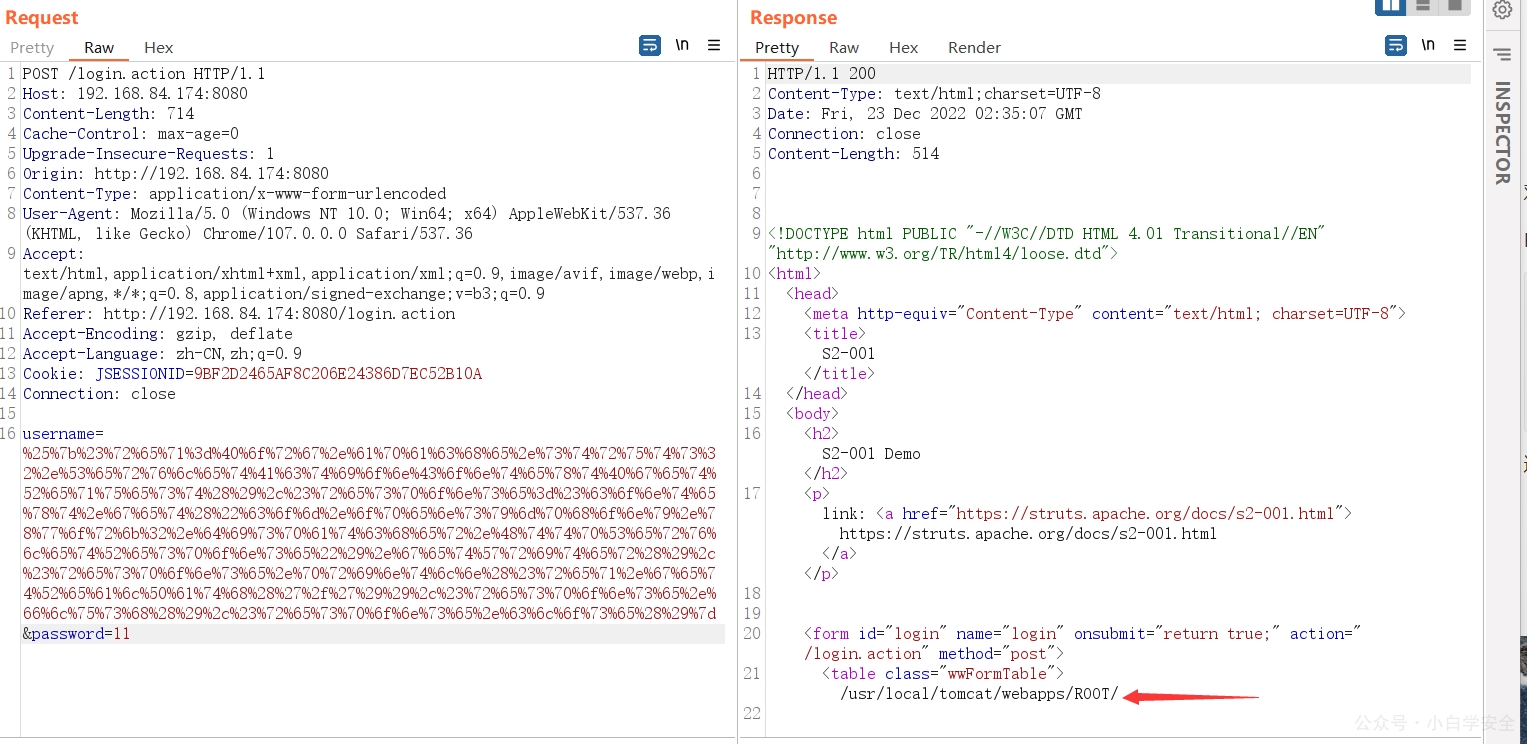The height and width of the screenshot is (744, 1527).
Task: Click the Accept-Language zh-CN header
Action: click(162, 353)
